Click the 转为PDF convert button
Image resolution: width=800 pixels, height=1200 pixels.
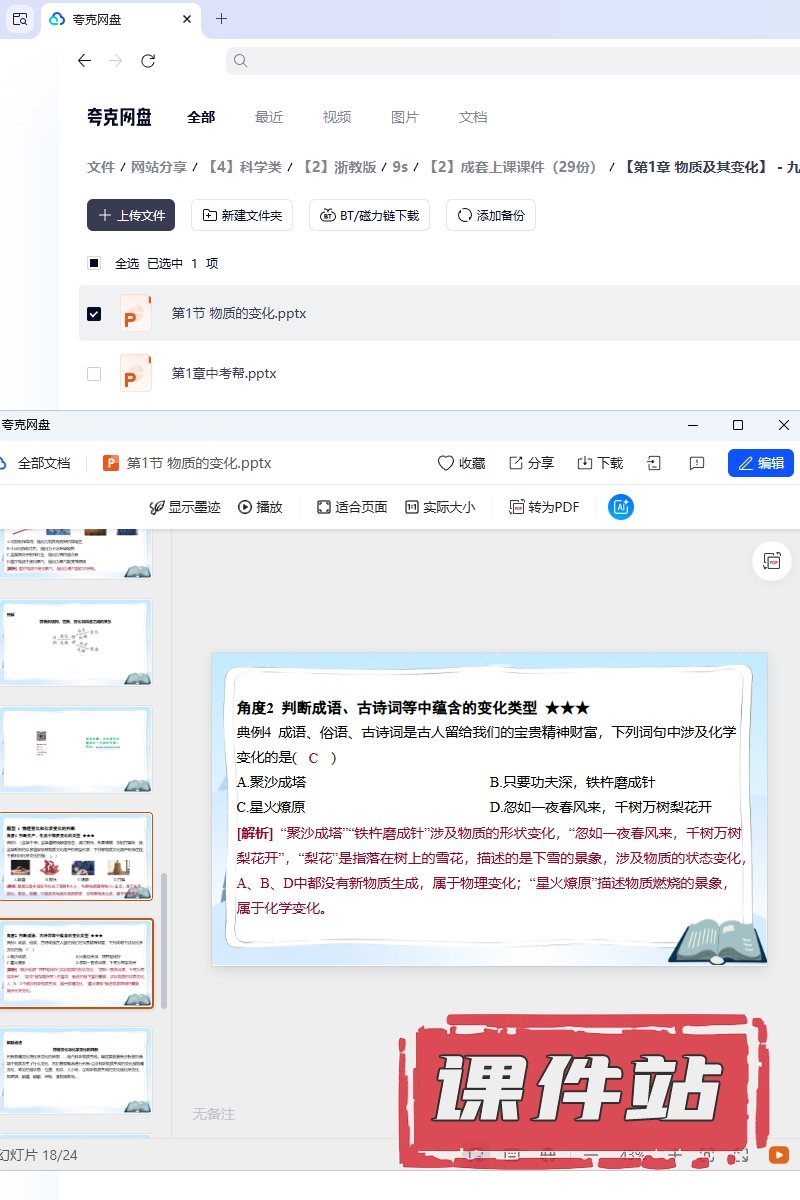[544, 507]
